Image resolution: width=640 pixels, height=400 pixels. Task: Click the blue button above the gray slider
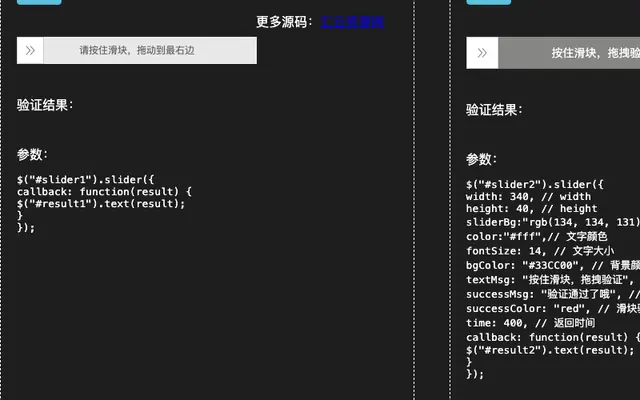point(489,2)
